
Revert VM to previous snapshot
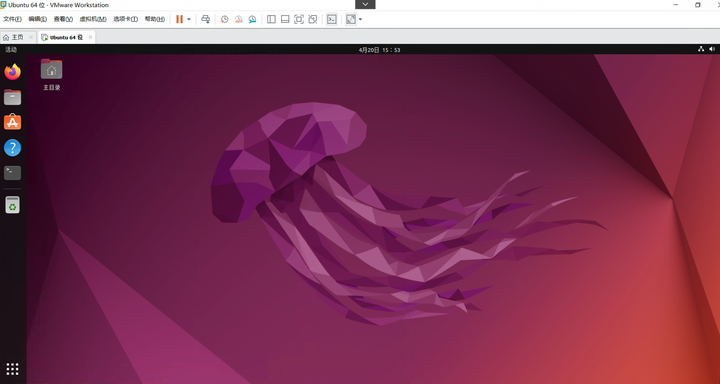(x=238, y=19)
